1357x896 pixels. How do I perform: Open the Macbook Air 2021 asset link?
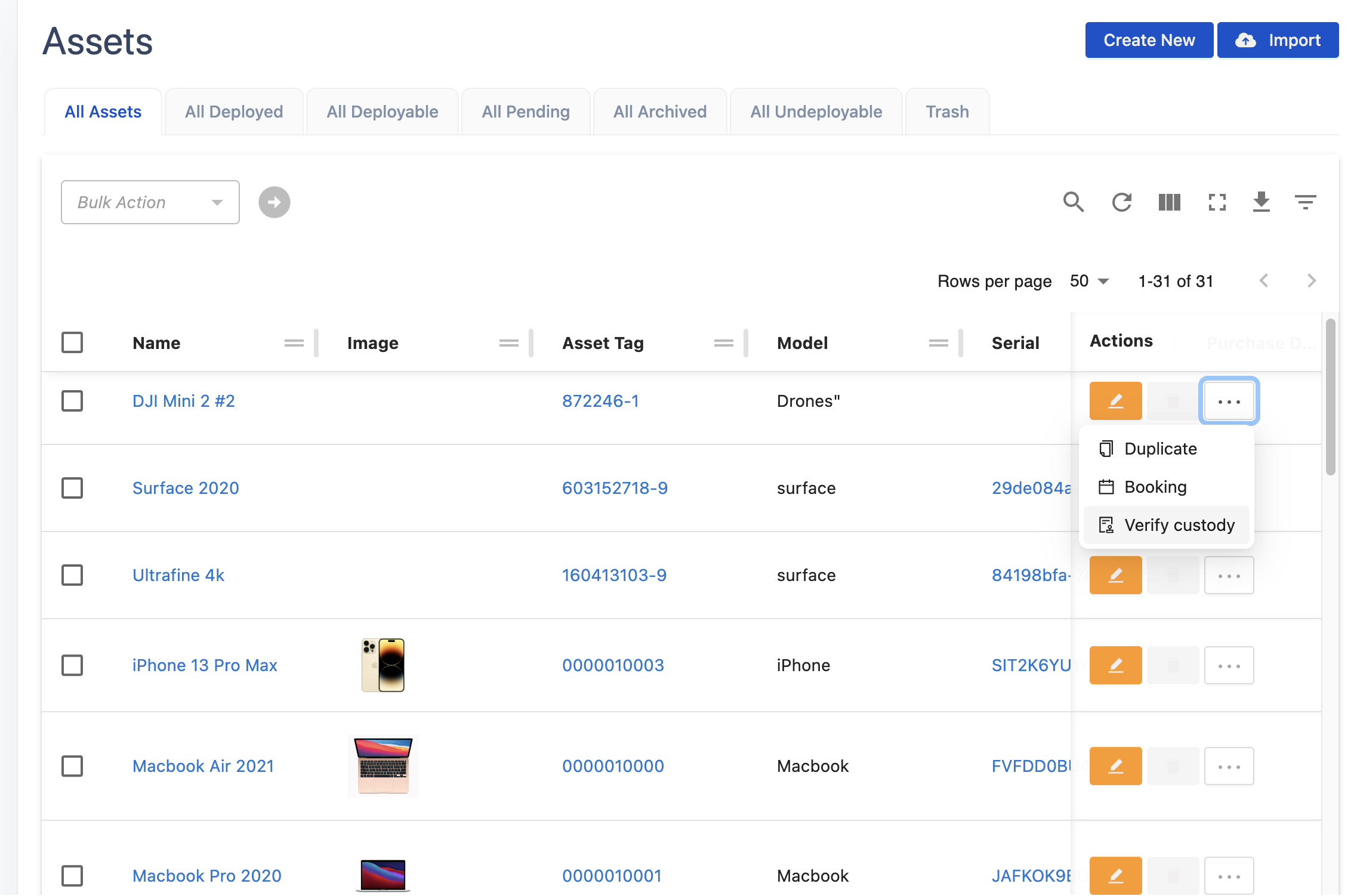[203, 766]
